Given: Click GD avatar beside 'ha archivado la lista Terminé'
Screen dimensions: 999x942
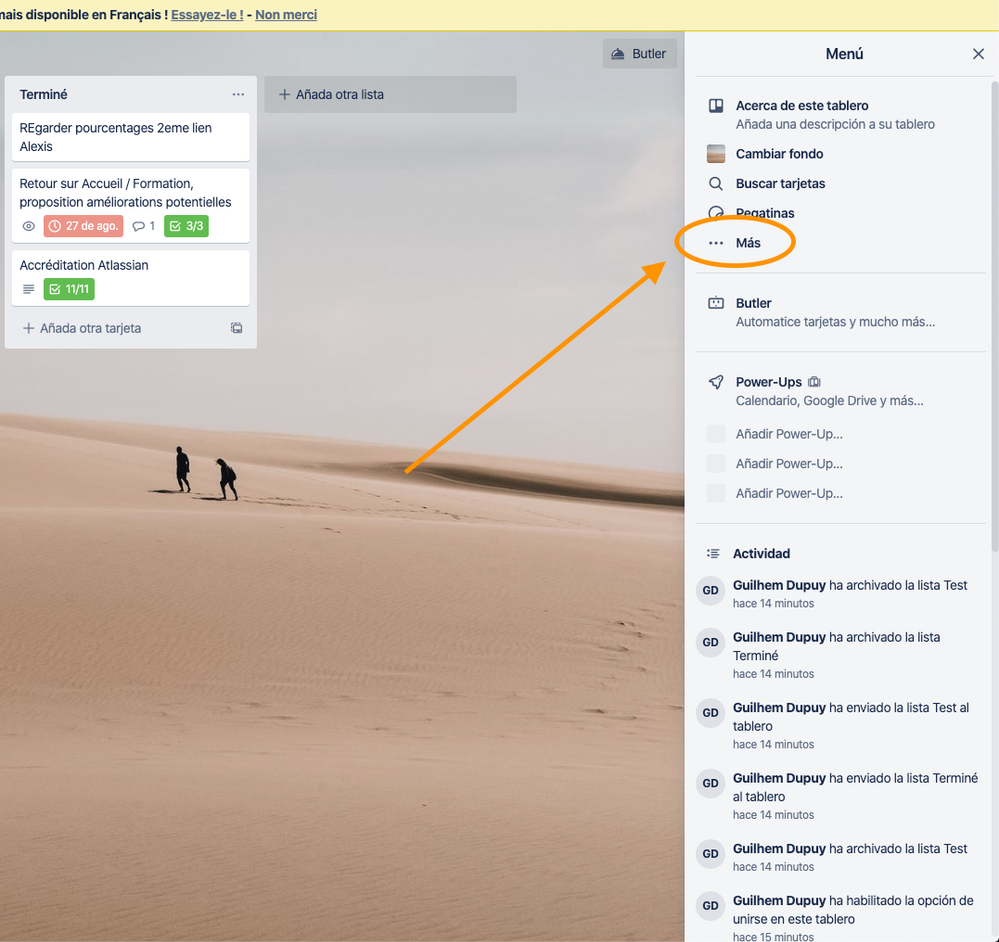Looking at the screenshot, I should tap(710, 642).
